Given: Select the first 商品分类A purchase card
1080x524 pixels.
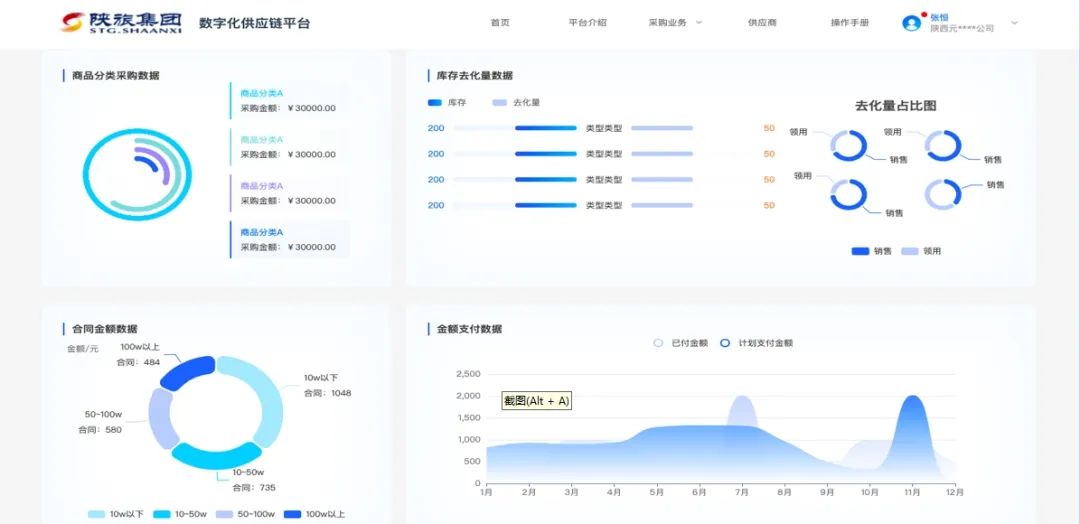Looking at the screenshot, I should pyautogui.click(x=290, y=101).
